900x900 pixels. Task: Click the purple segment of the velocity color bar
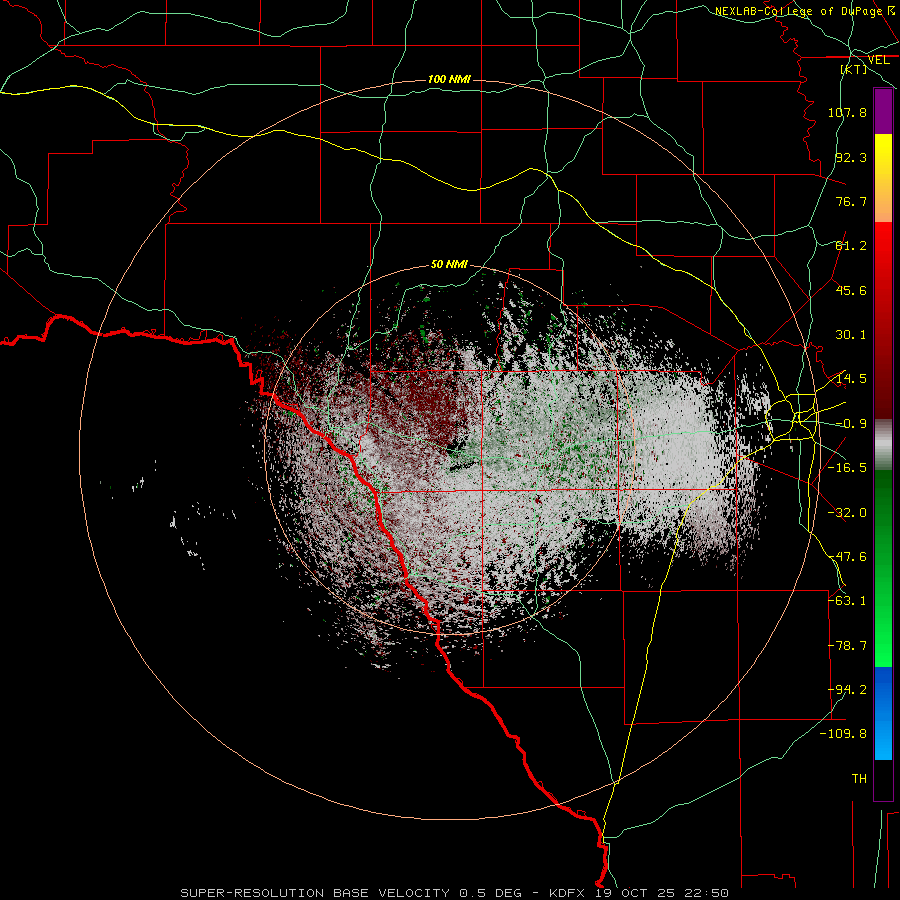[x=883, y=111]
